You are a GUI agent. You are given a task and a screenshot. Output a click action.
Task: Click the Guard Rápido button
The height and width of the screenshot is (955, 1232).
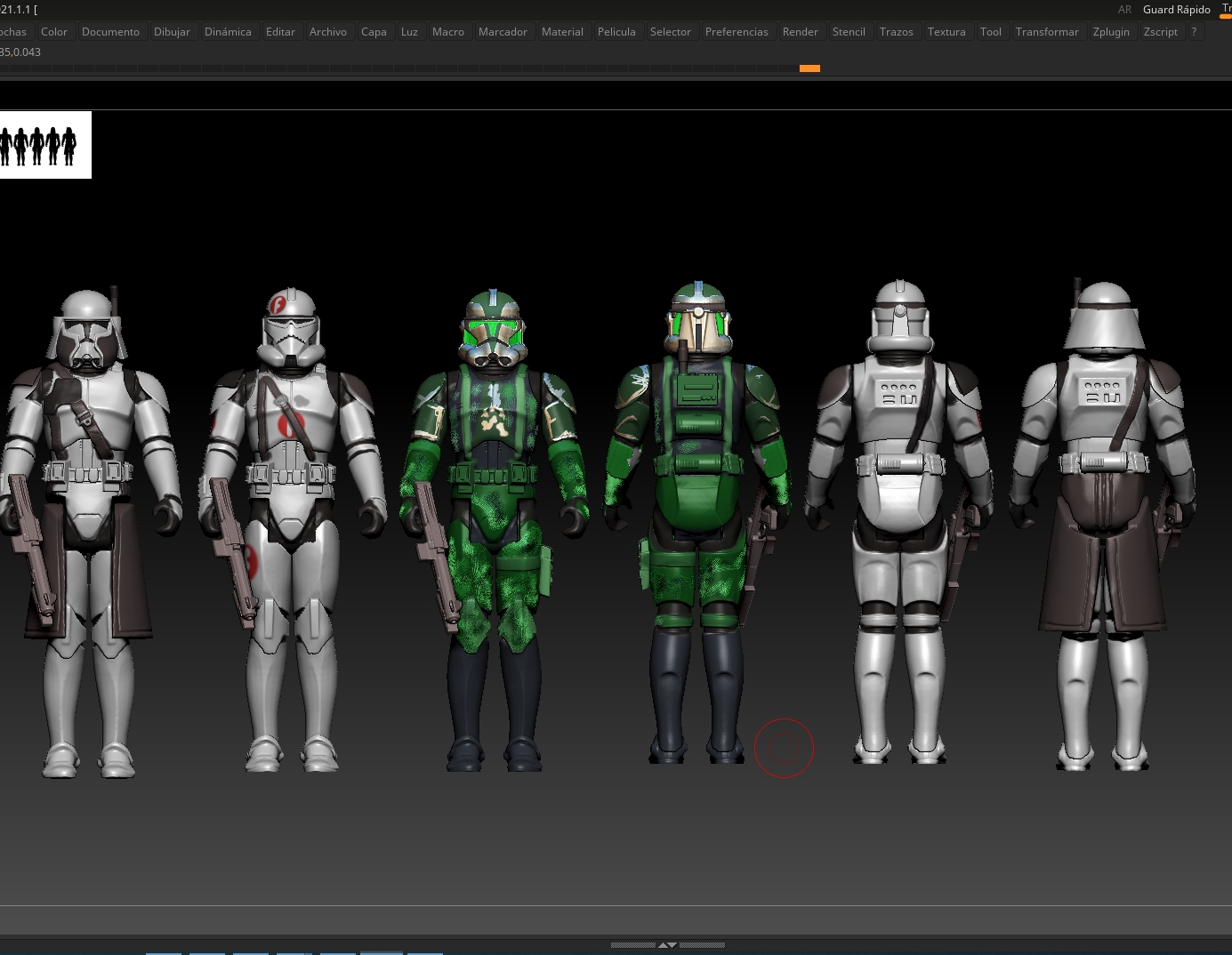click(x=1176, y=9)
